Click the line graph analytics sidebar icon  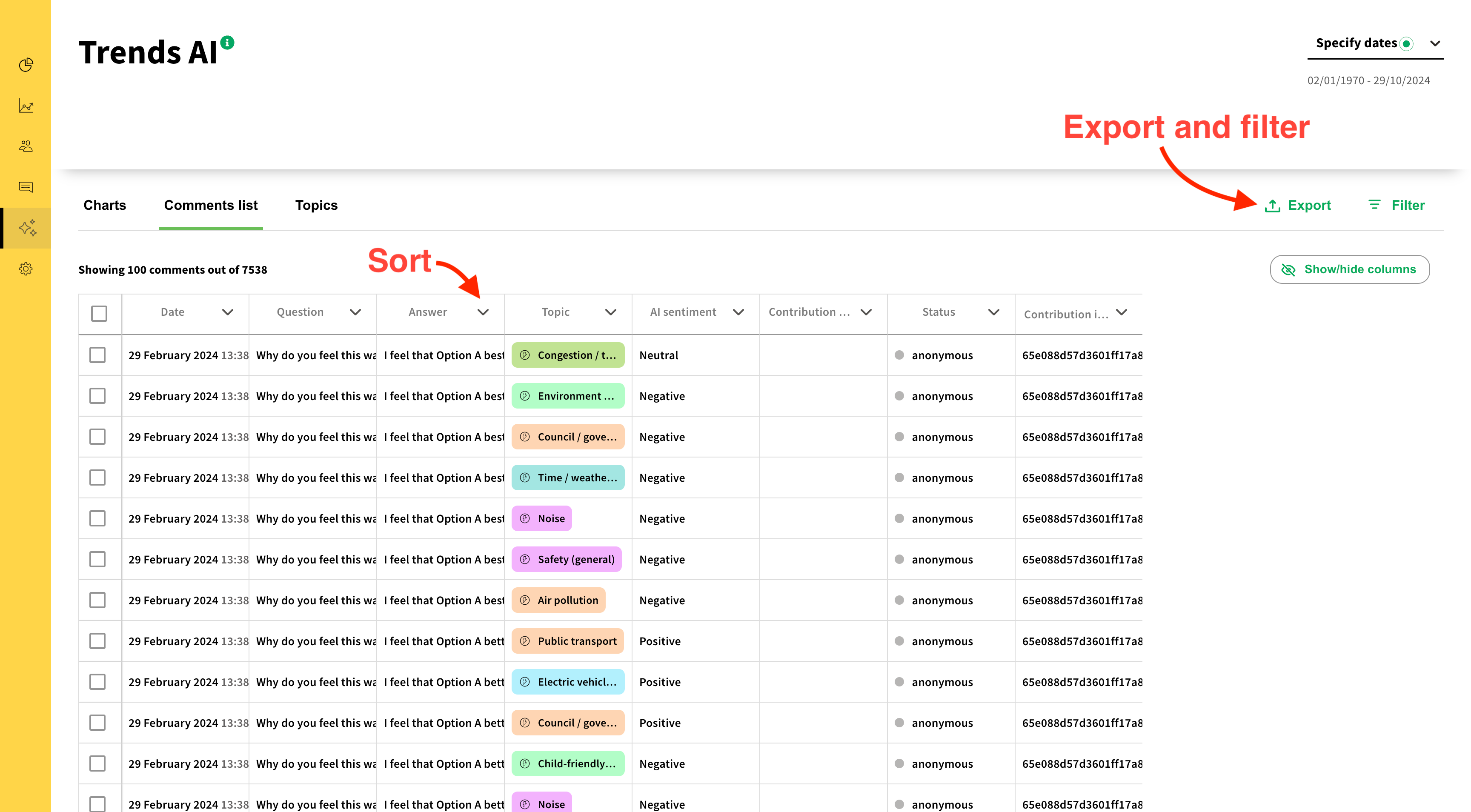(x=26, y=106)
